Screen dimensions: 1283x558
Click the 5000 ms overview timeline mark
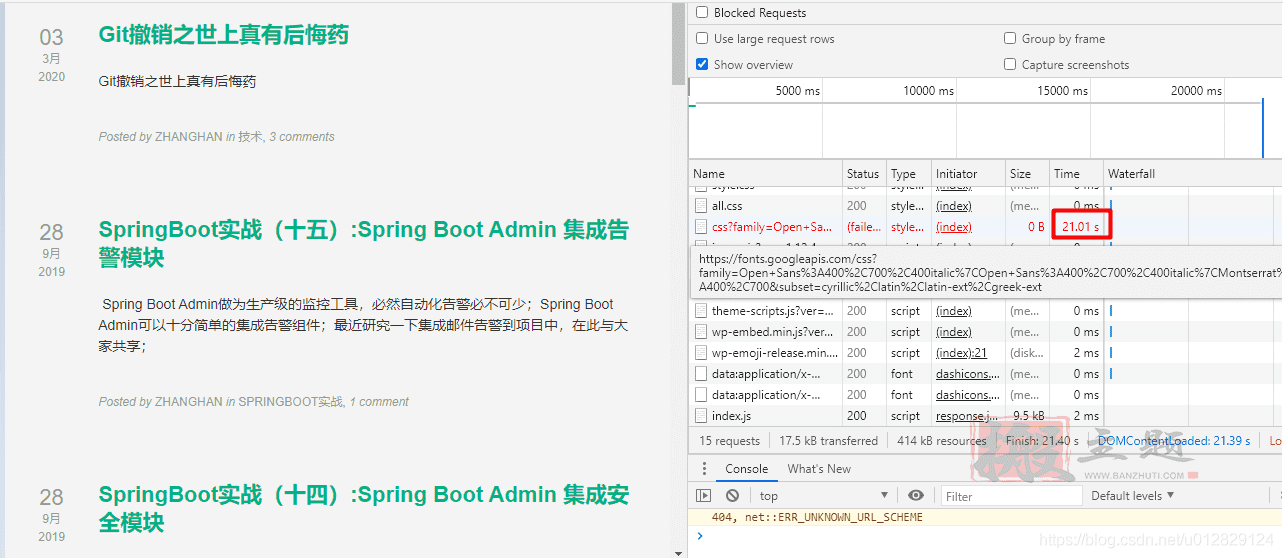tap(798, 91)
